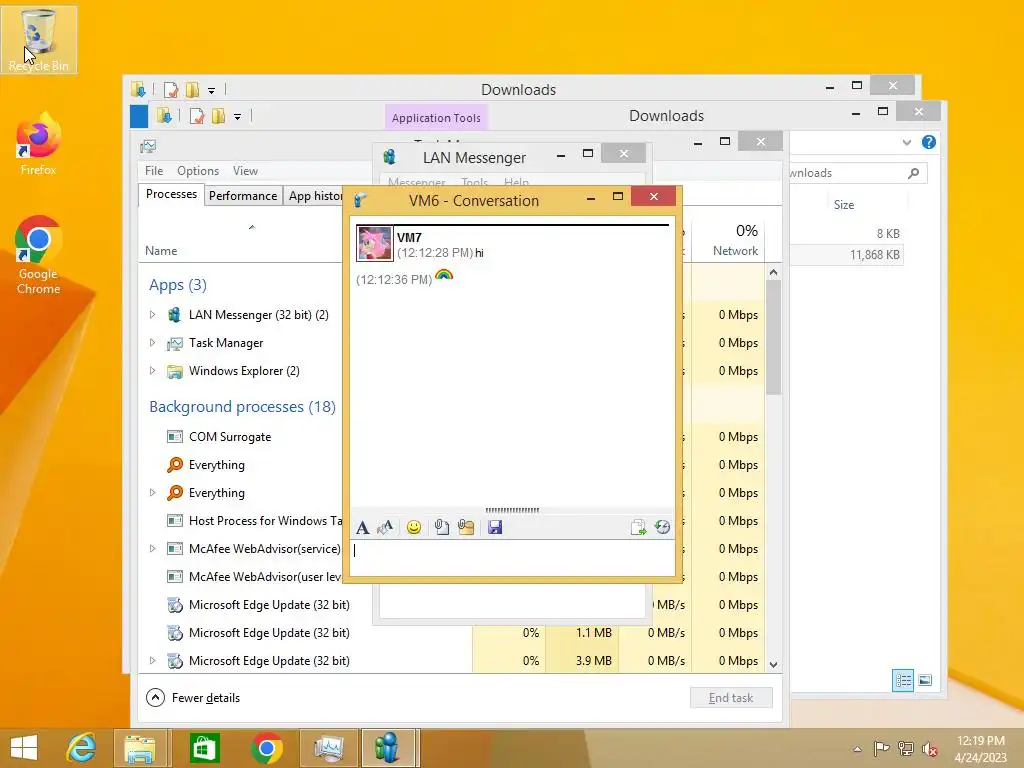Click the Size column header in Downloads
This screenshot has height=768, width=1024.
pyautogui.click(x=844, y=205)
